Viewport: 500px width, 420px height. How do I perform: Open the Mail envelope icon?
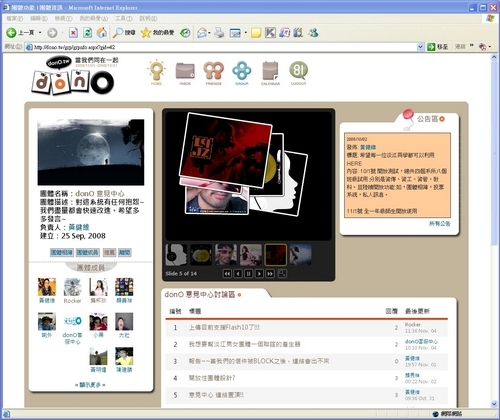202,32
